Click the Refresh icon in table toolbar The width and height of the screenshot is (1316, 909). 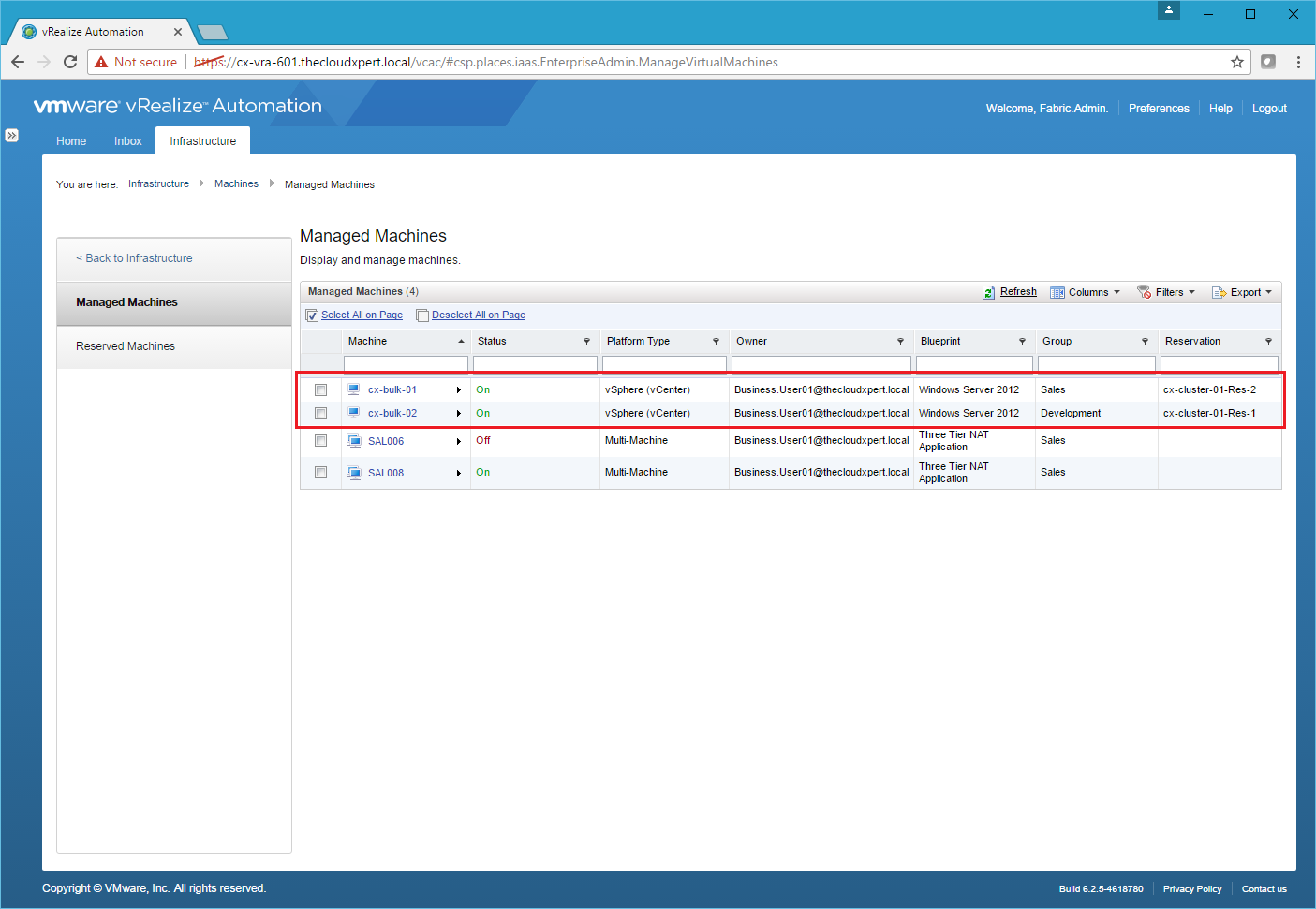tap(988, 292)
